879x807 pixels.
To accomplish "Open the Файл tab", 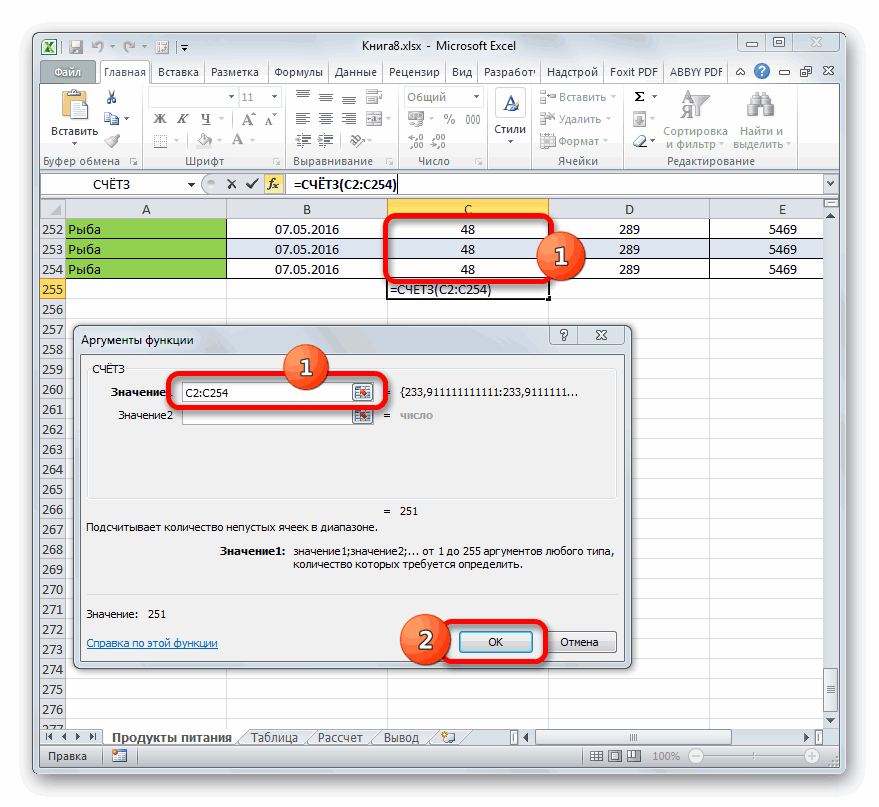I will 67,72.
